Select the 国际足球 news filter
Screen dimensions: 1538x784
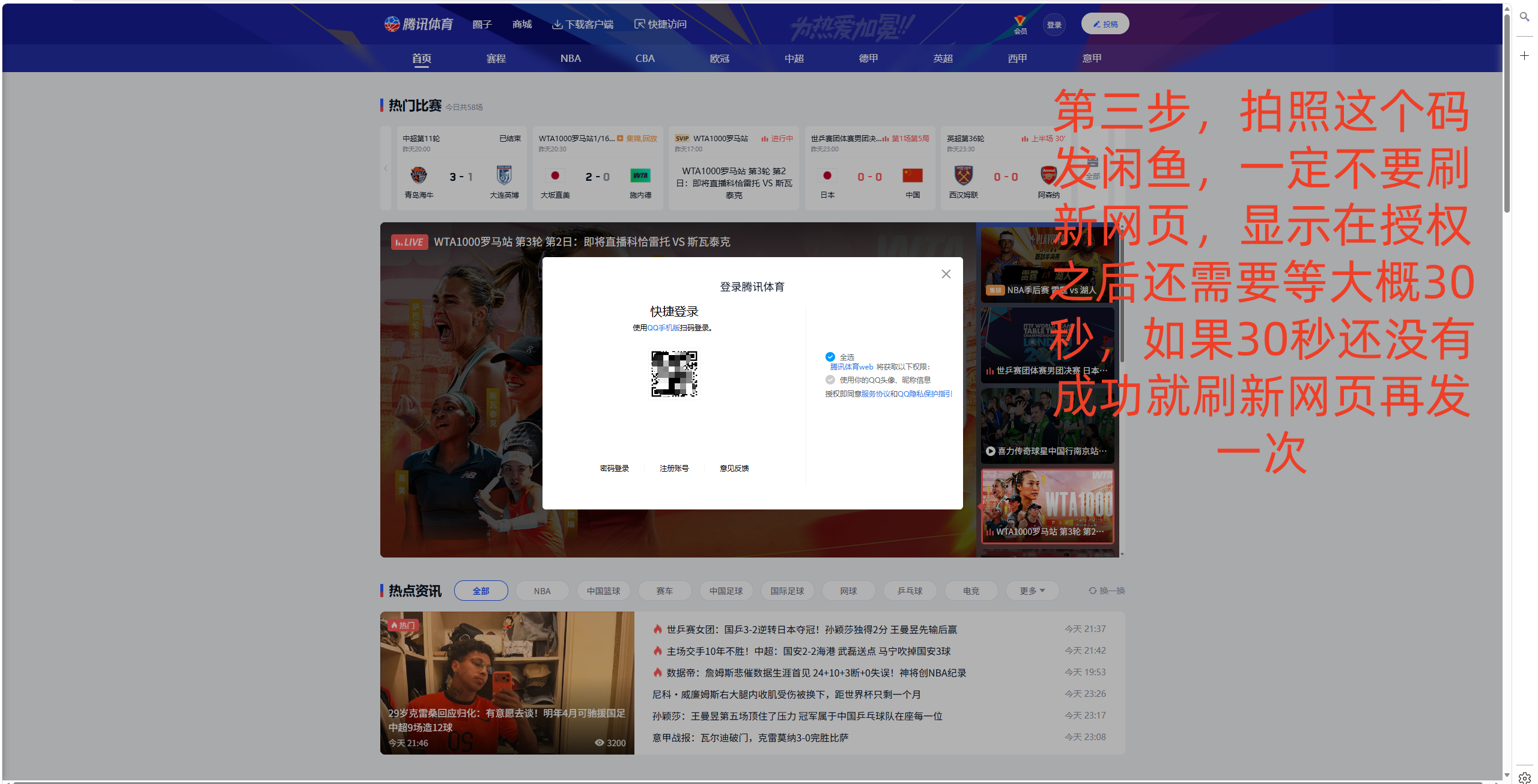[x=788, y=591]
